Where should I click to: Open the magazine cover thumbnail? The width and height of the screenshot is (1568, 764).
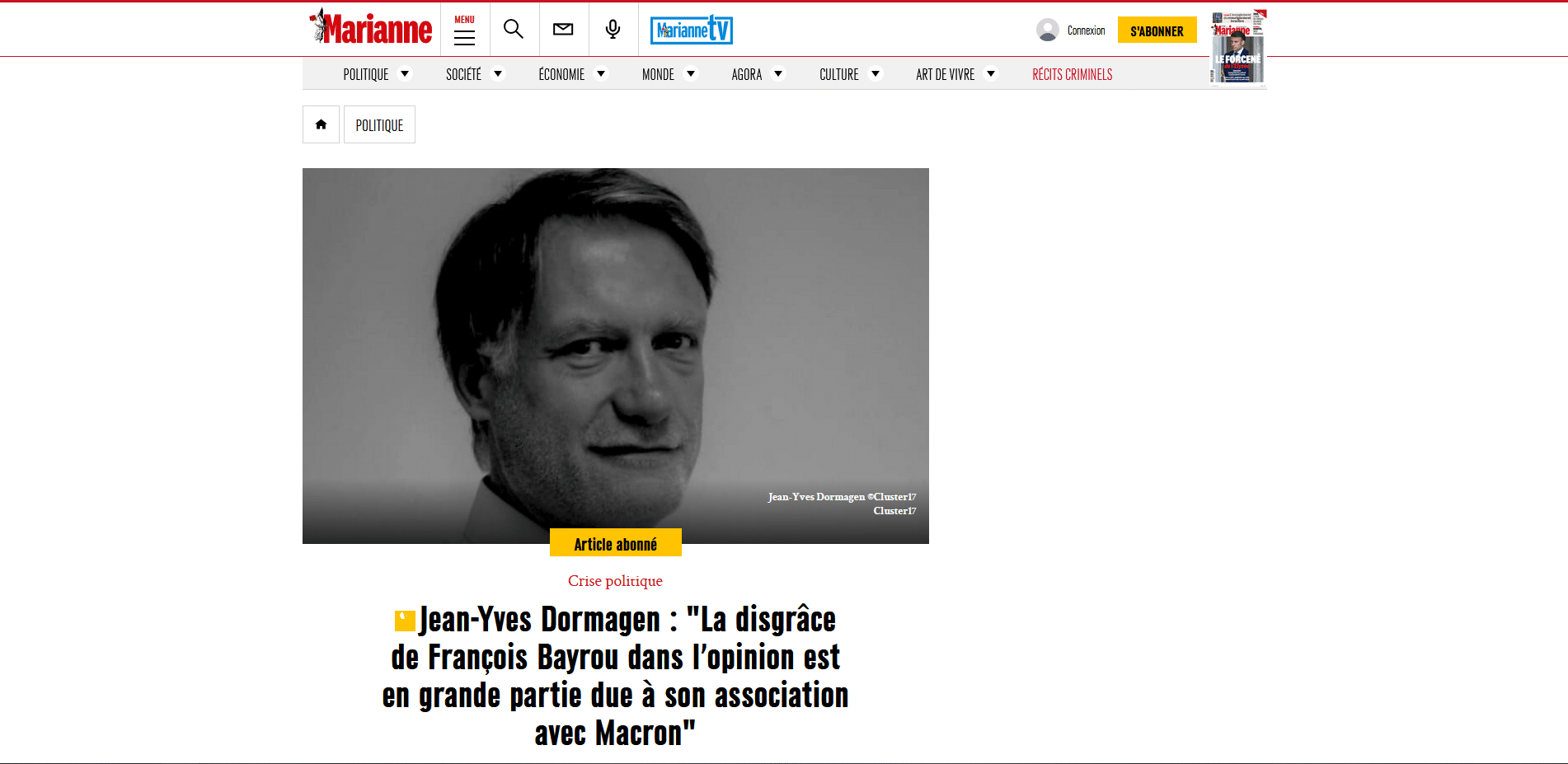(1237, 48)
